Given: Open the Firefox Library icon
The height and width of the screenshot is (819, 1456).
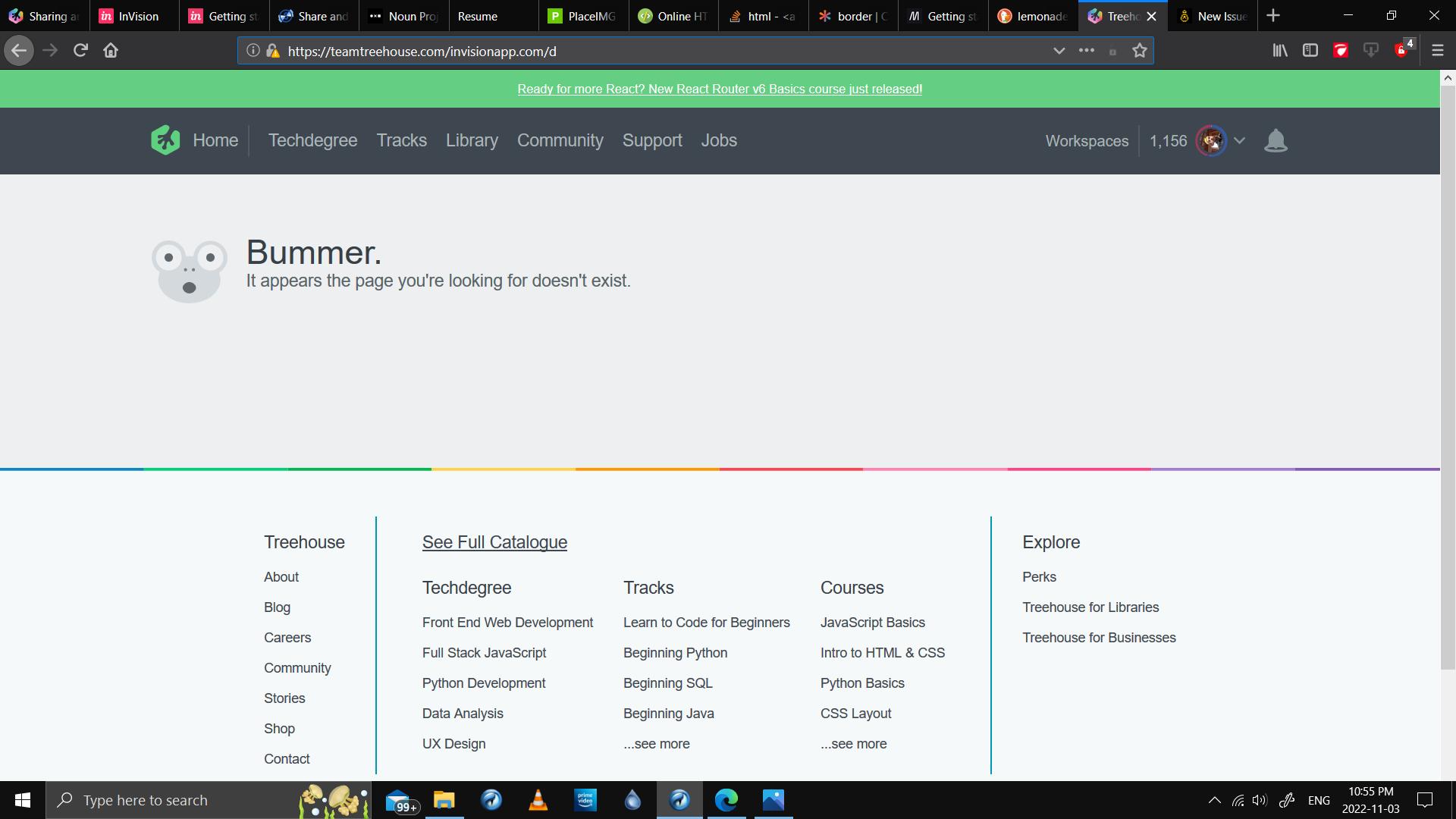Looking at the screenshot, I should pyautogui.click(x=1280, y=50).
